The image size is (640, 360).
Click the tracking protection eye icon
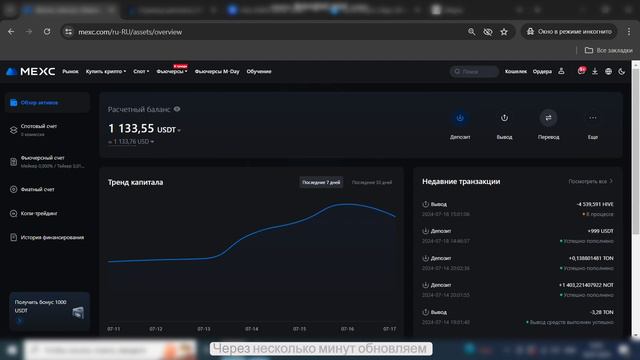tap(488, 31)
